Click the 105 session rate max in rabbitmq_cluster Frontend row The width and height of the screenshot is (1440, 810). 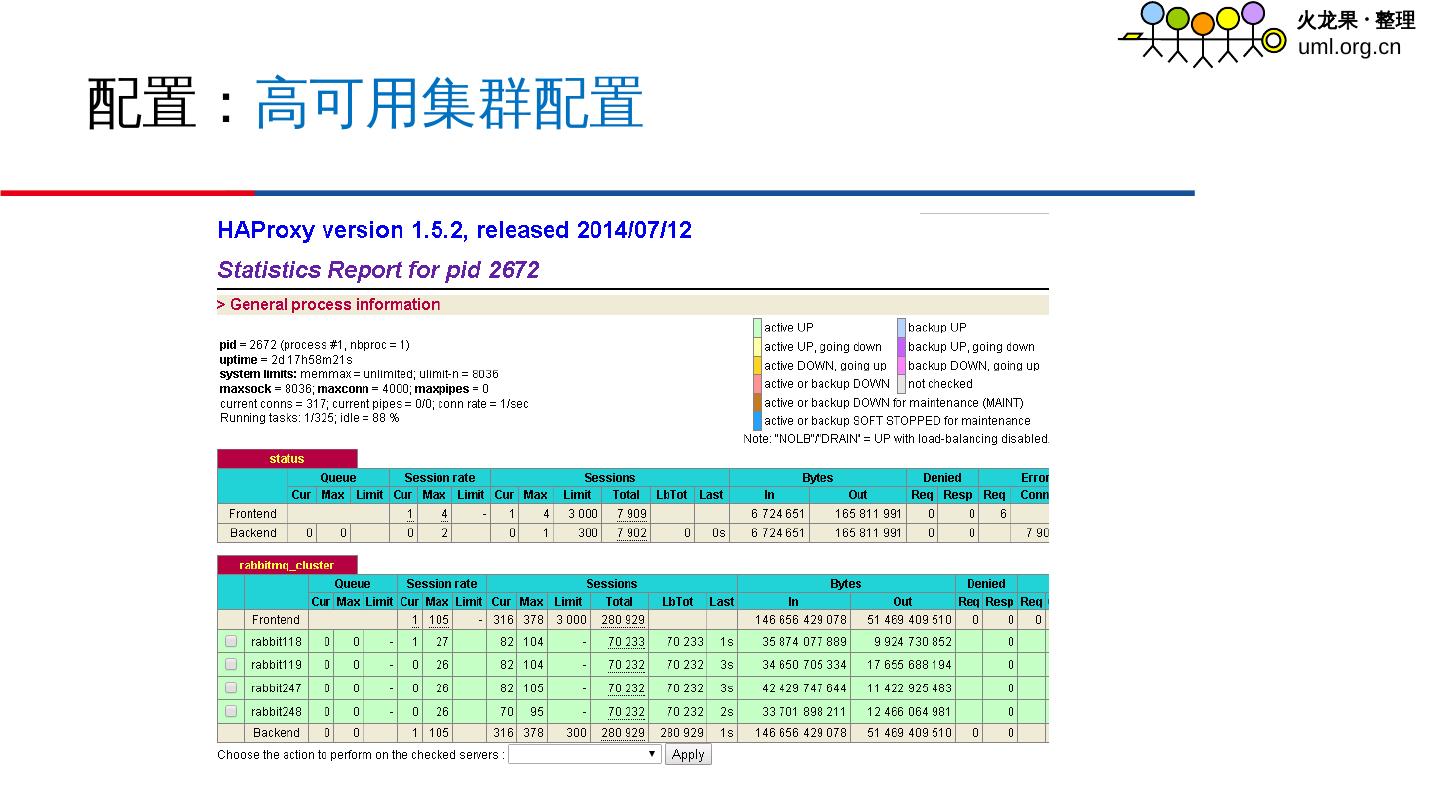pos(438,620)
